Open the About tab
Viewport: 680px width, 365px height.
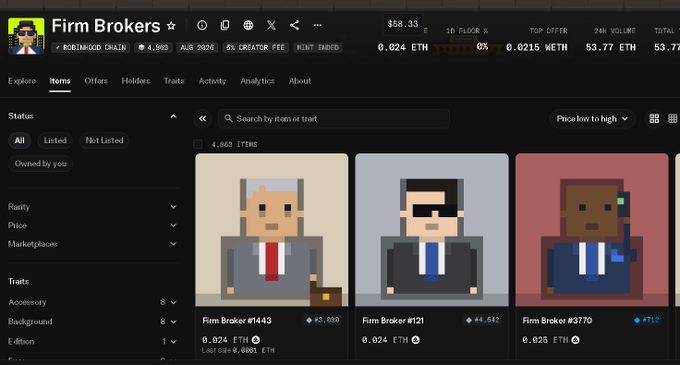click(300, 81)
